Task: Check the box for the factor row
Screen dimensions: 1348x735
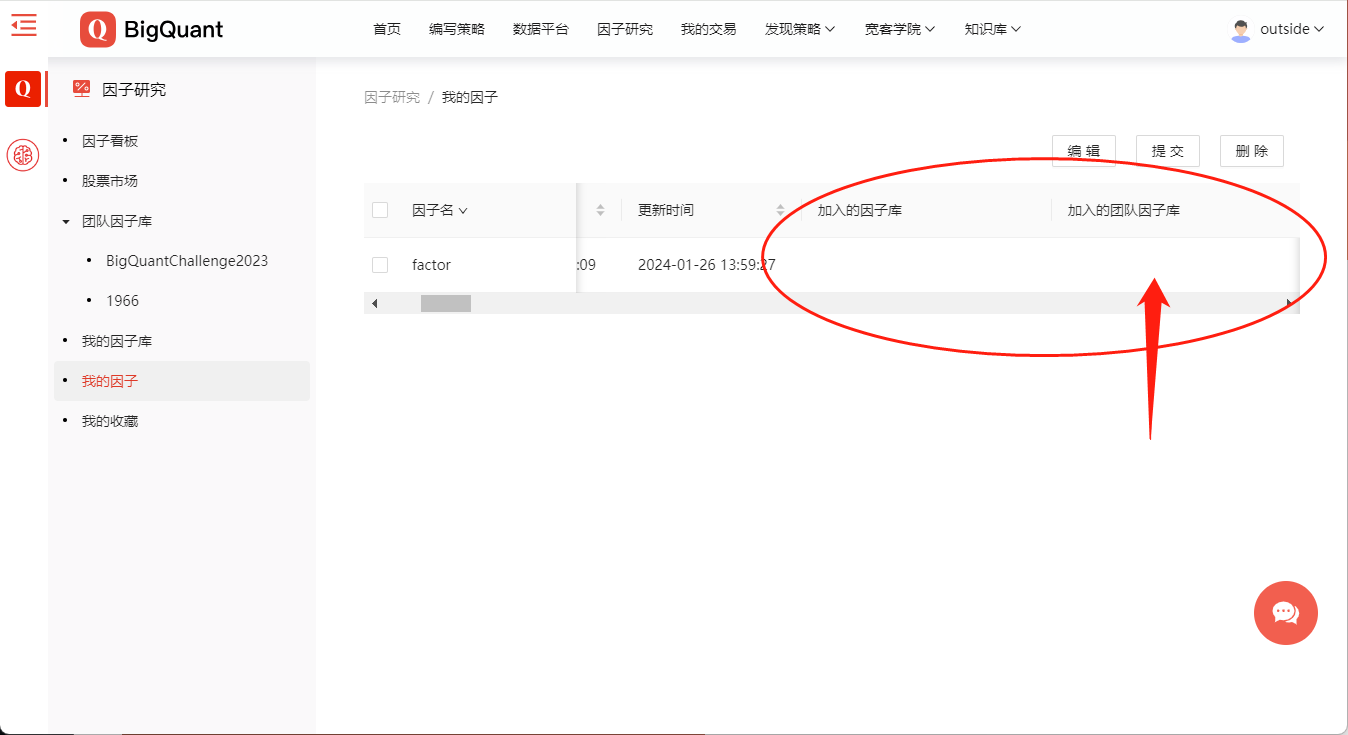Action: coord(380,265)
